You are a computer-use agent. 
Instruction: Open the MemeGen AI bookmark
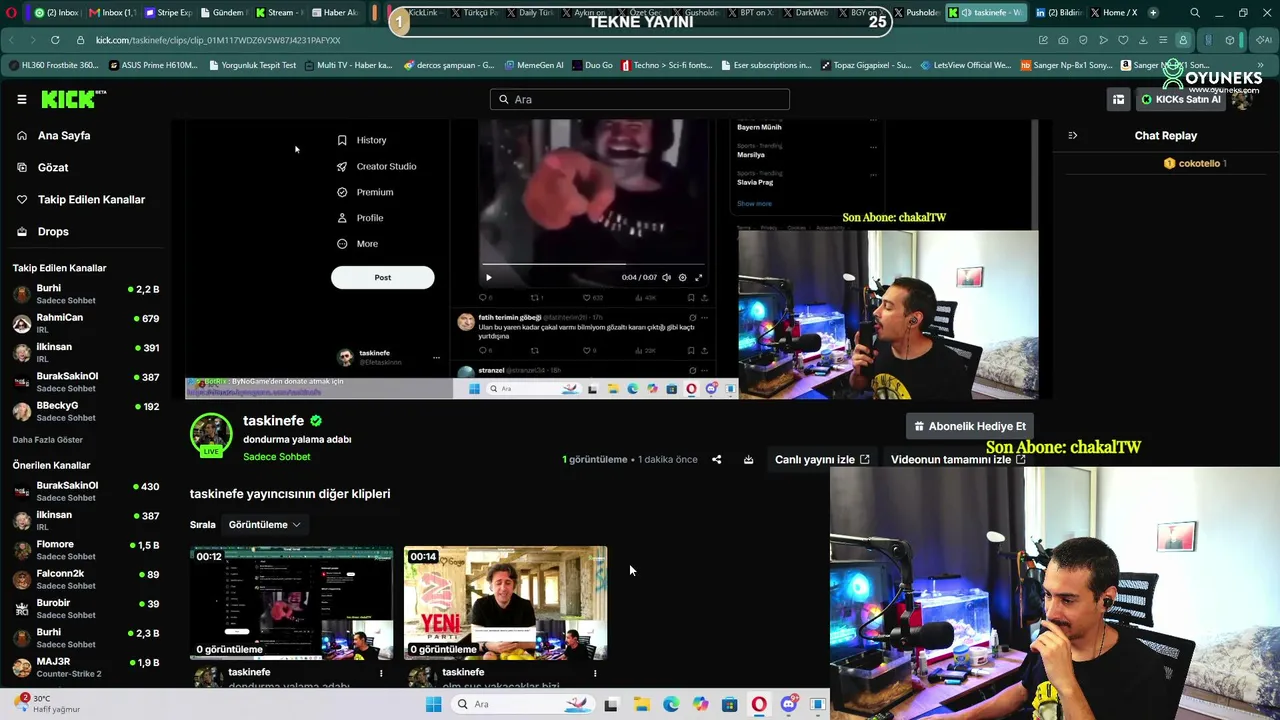[534, 65]
